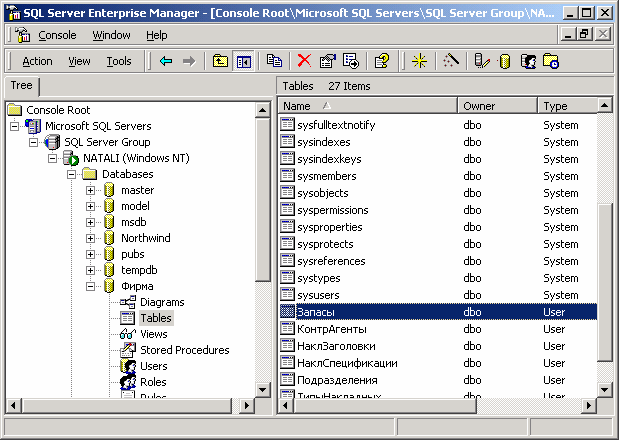Open the Window menu
Screen dimensions: 619x440
[111, 35]
